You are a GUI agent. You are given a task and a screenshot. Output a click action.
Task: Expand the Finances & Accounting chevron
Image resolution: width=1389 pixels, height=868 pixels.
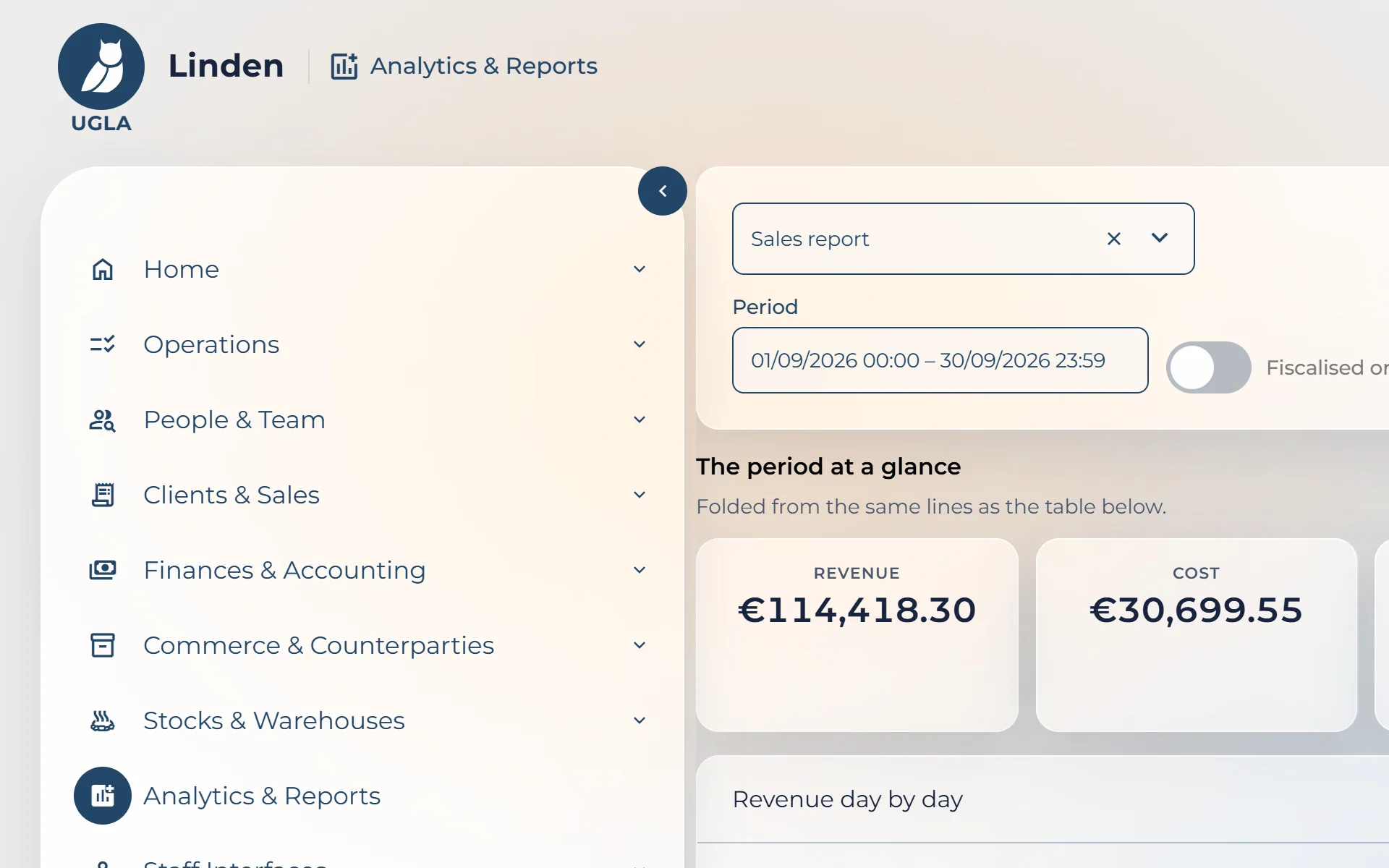pos(640,570)
